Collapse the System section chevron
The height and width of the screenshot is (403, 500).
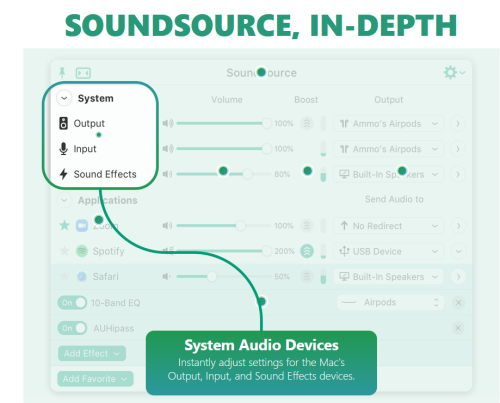[64, 98]
